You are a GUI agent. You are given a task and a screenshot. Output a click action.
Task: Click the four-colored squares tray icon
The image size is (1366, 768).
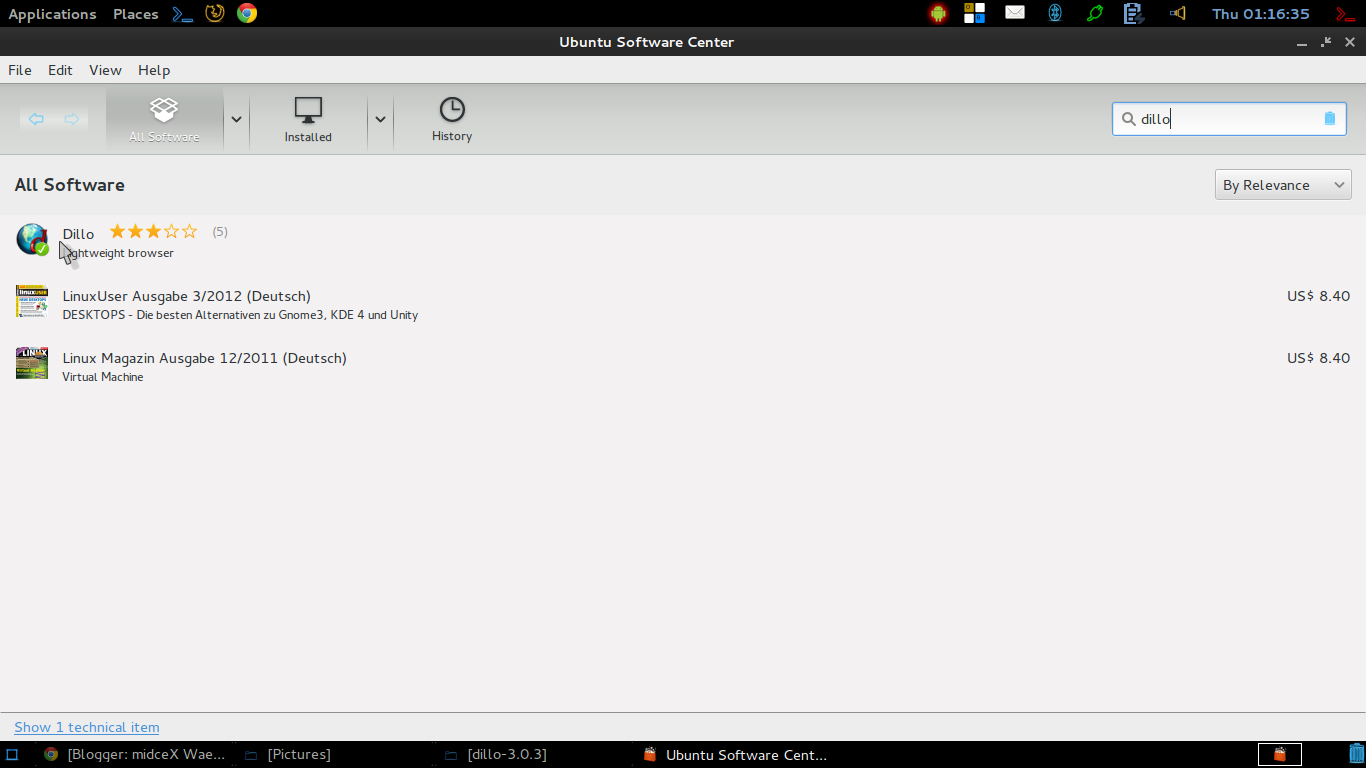click(x=974, y=13)
